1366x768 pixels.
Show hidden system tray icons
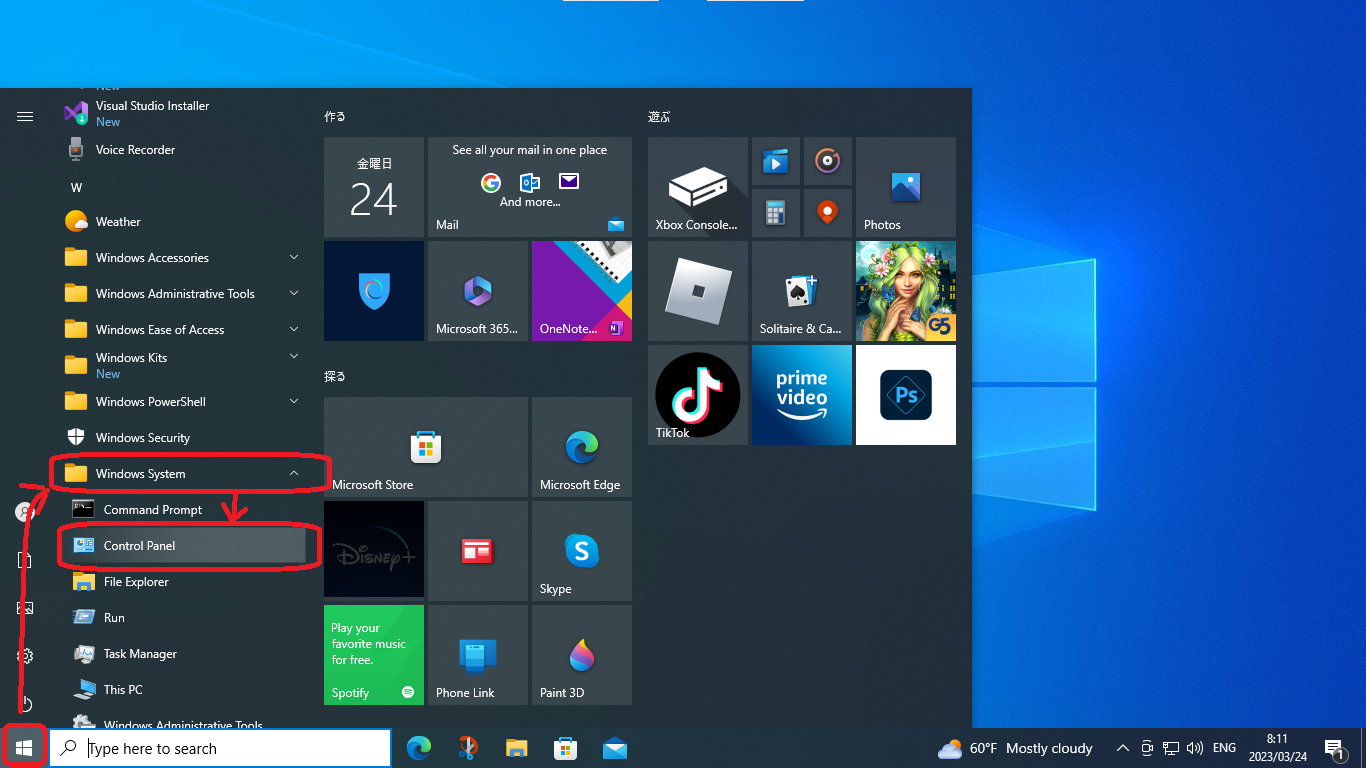pos(1122,748)
